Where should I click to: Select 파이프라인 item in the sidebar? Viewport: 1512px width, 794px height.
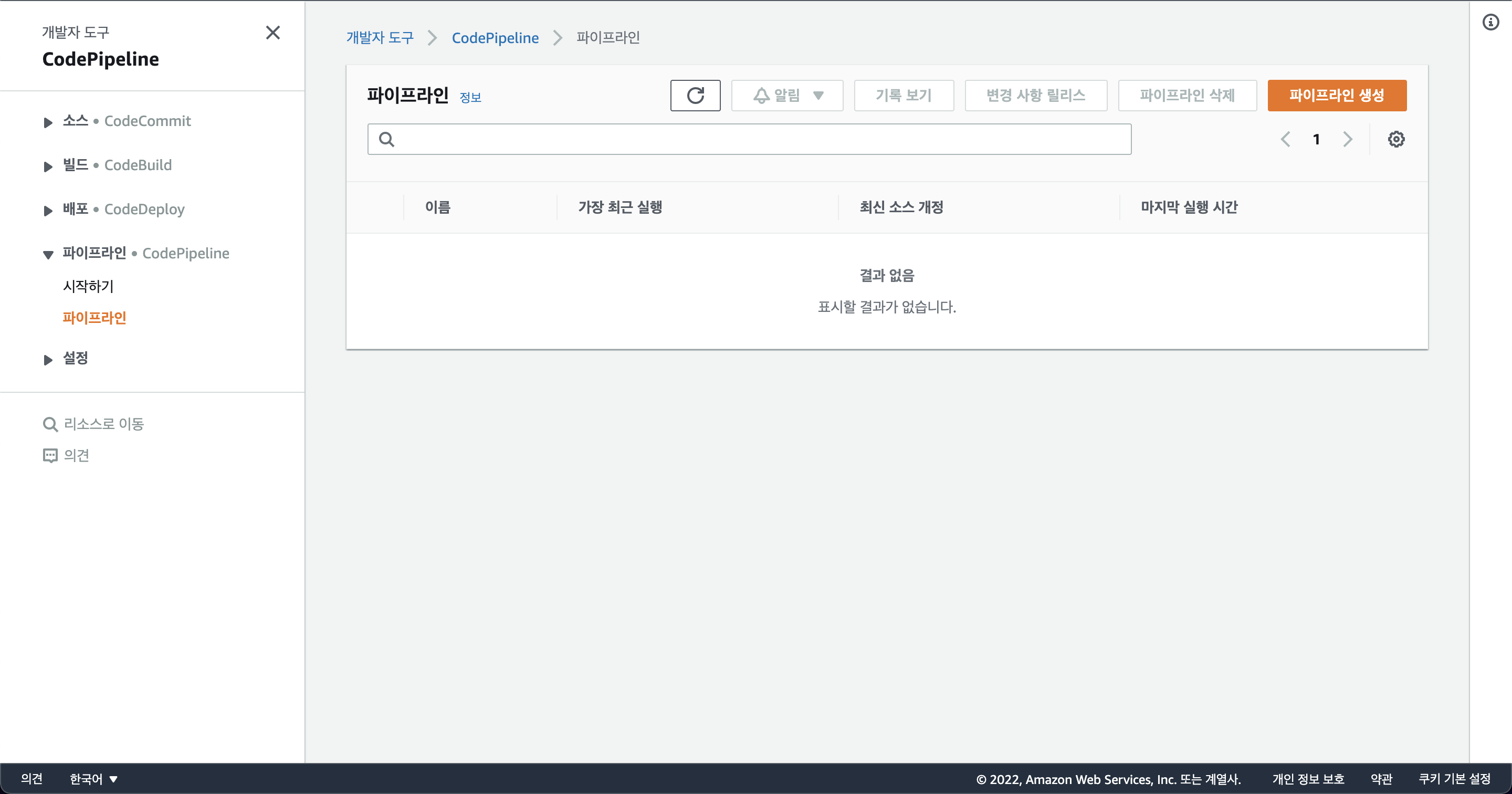(x=94, y=318)
